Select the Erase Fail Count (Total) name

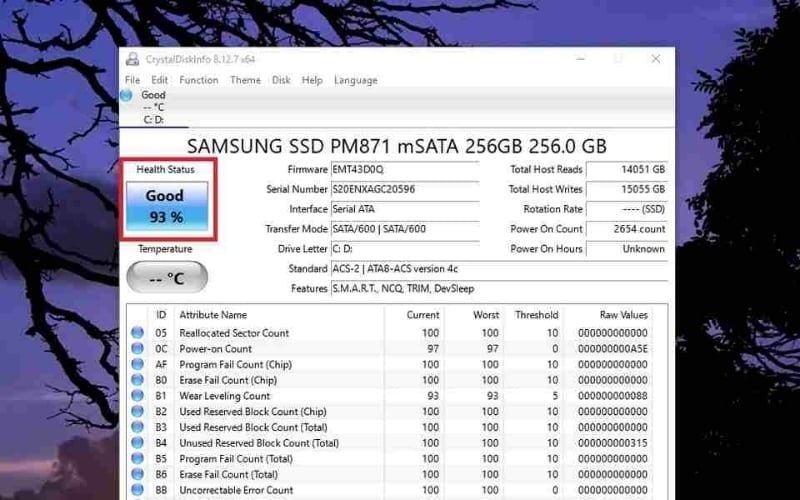(x=229, y=474)
